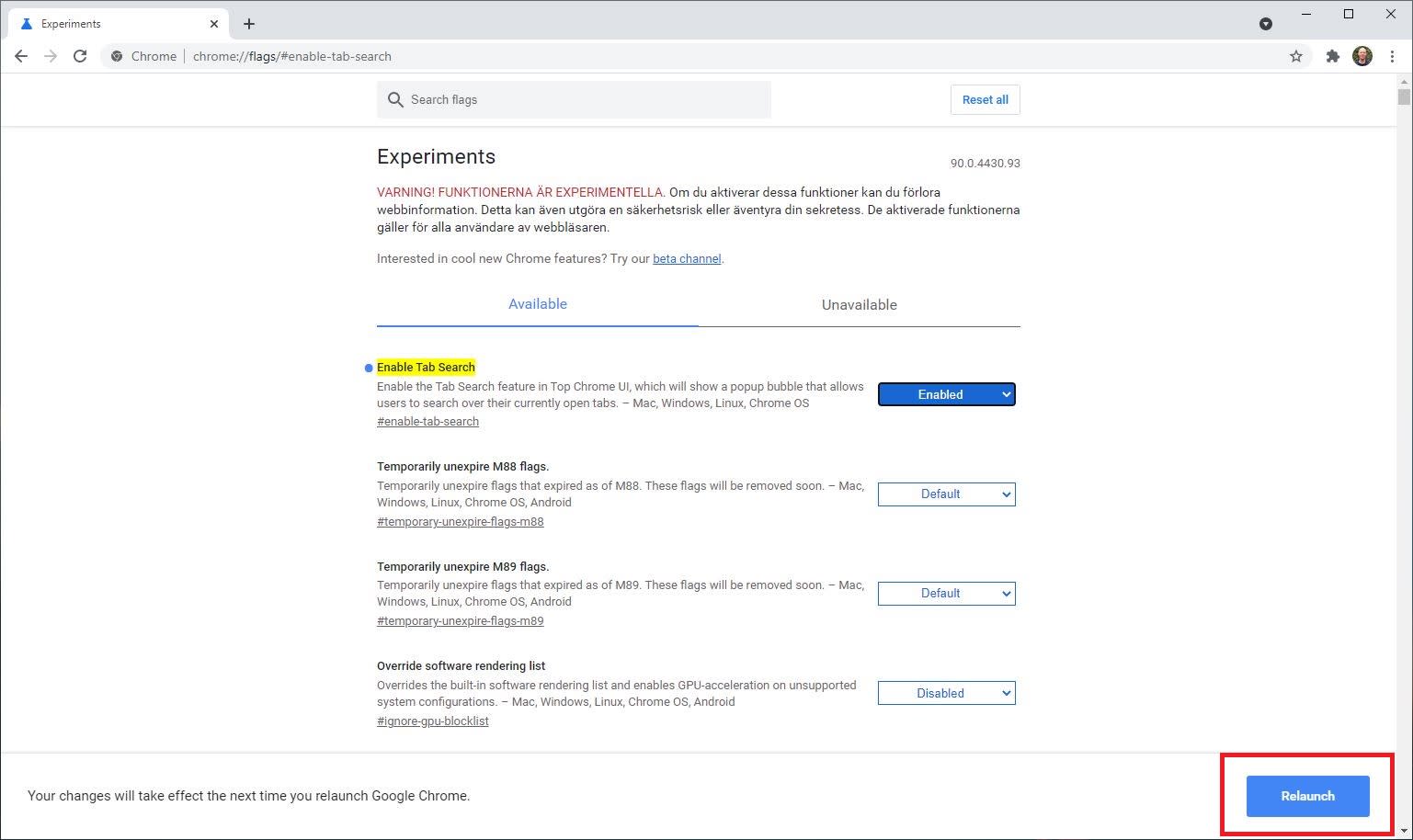The height and width of the screenshot is (840, 1413).
Task: Click the address bar URL
Action: tap(292, 56)
